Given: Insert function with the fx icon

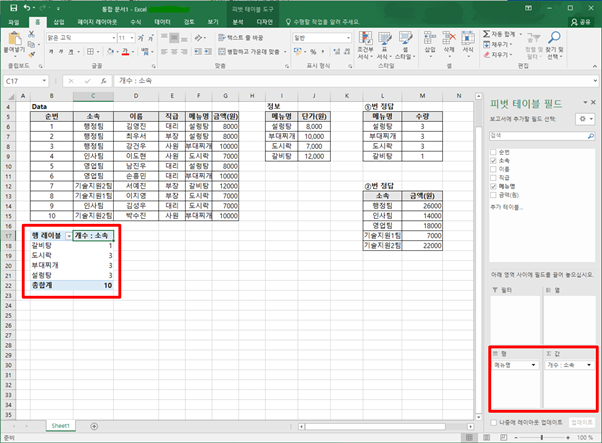Looking at the screenshot, I should tap(104, 81).
